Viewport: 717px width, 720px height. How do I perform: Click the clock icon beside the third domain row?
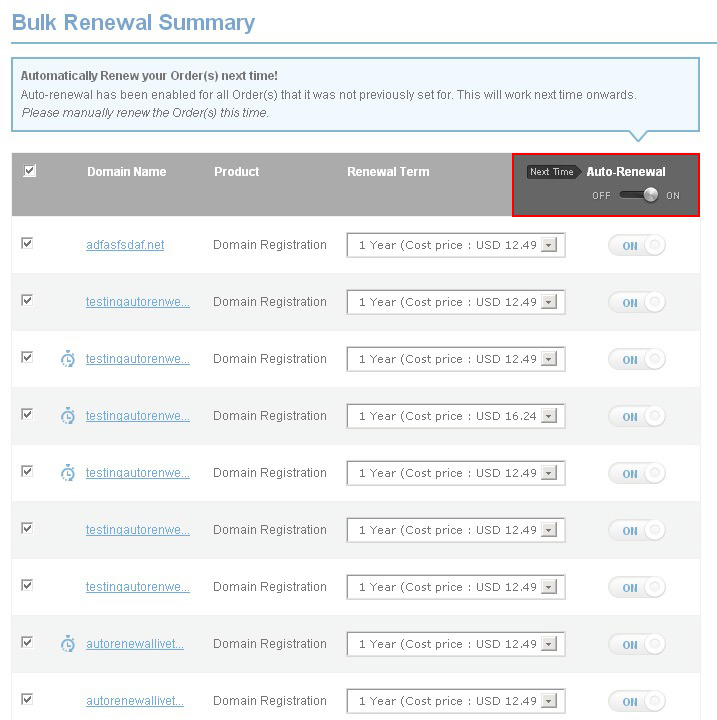[x=67, y=359]
